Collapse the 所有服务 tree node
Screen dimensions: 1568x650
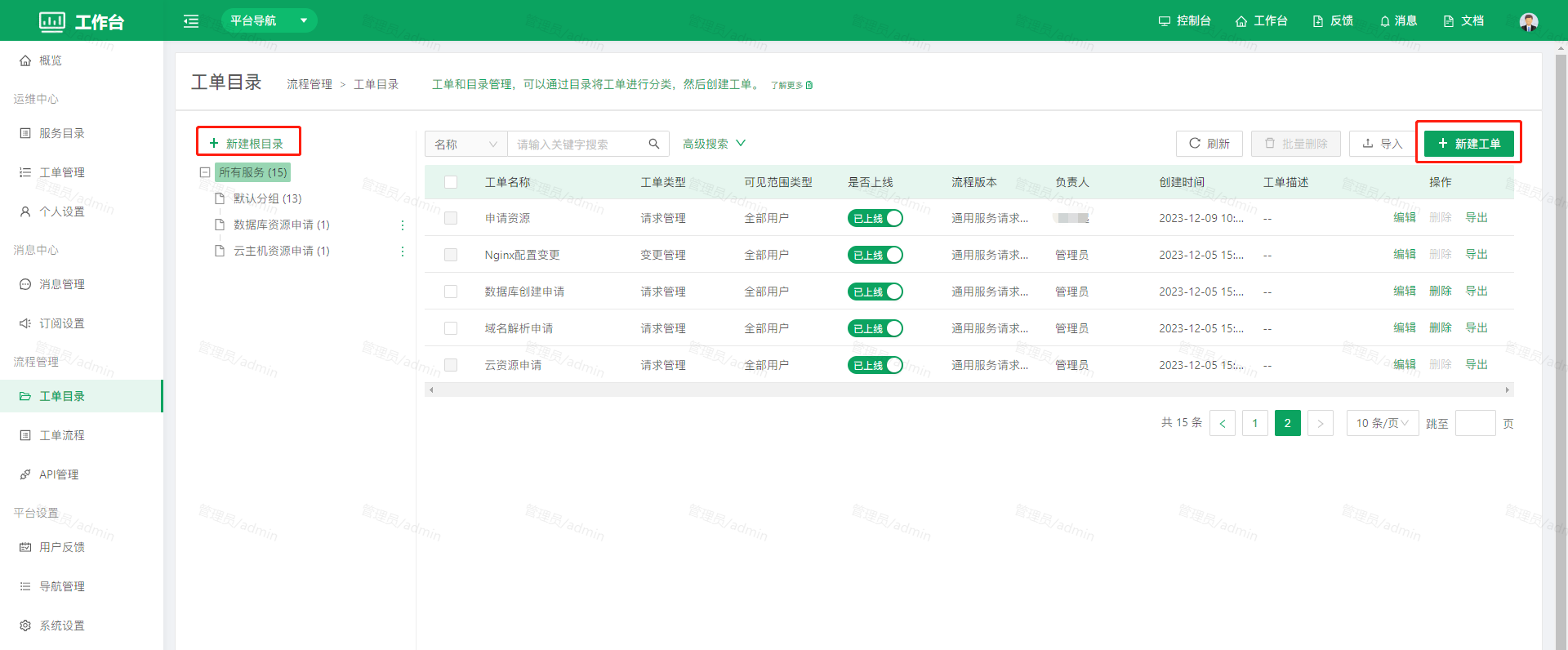pyautogui.click(x=205, y=172)
